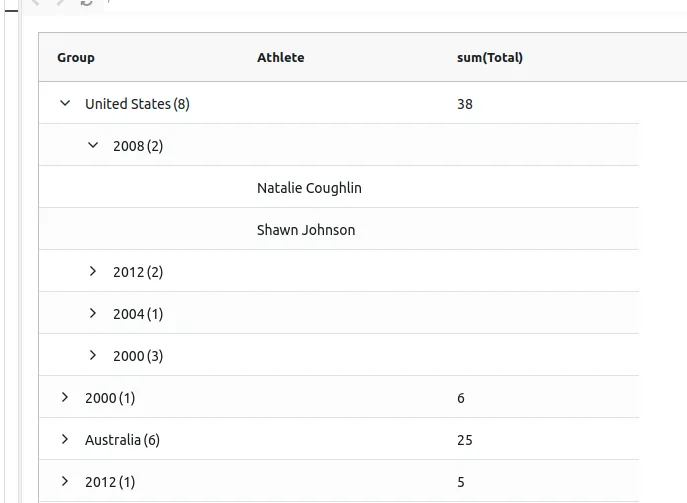
Task: Click the 38 total cell
Action: pos(464,104)
